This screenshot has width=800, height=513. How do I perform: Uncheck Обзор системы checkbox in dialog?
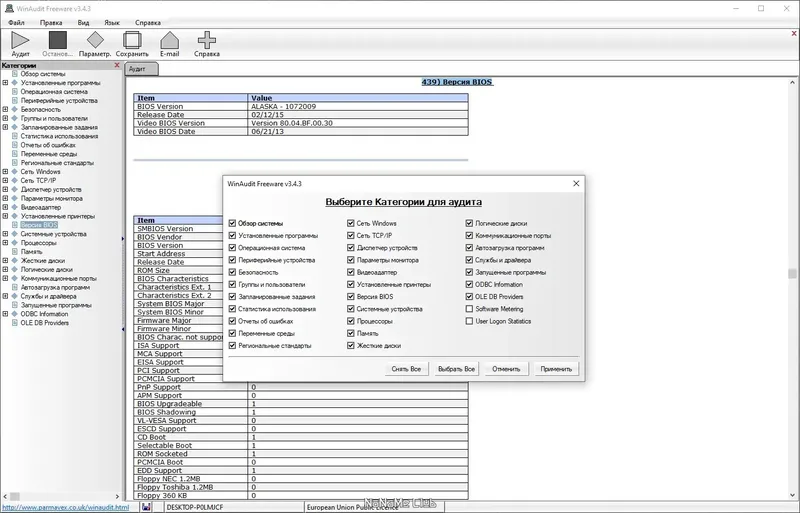[x=232, y=223]
